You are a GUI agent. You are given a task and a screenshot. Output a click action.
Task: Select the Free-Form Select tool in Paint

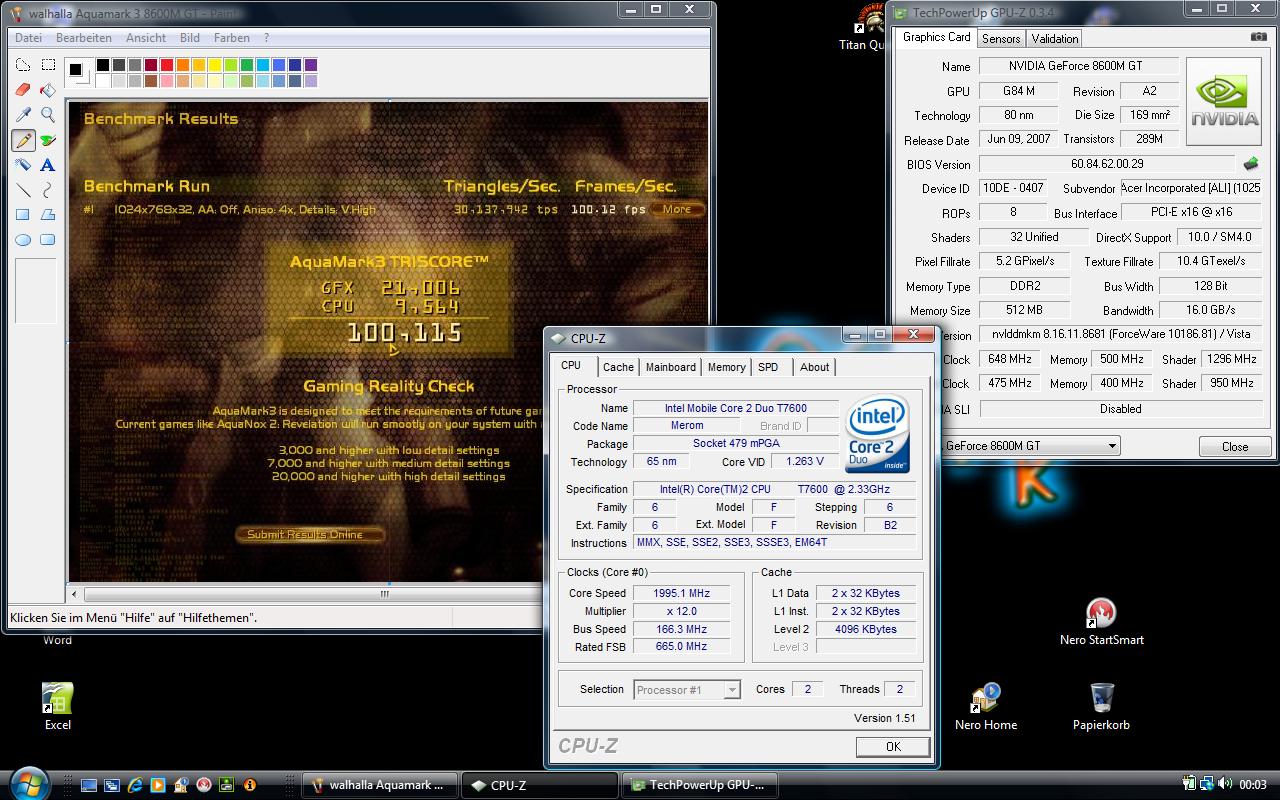[x=23, y=65]
